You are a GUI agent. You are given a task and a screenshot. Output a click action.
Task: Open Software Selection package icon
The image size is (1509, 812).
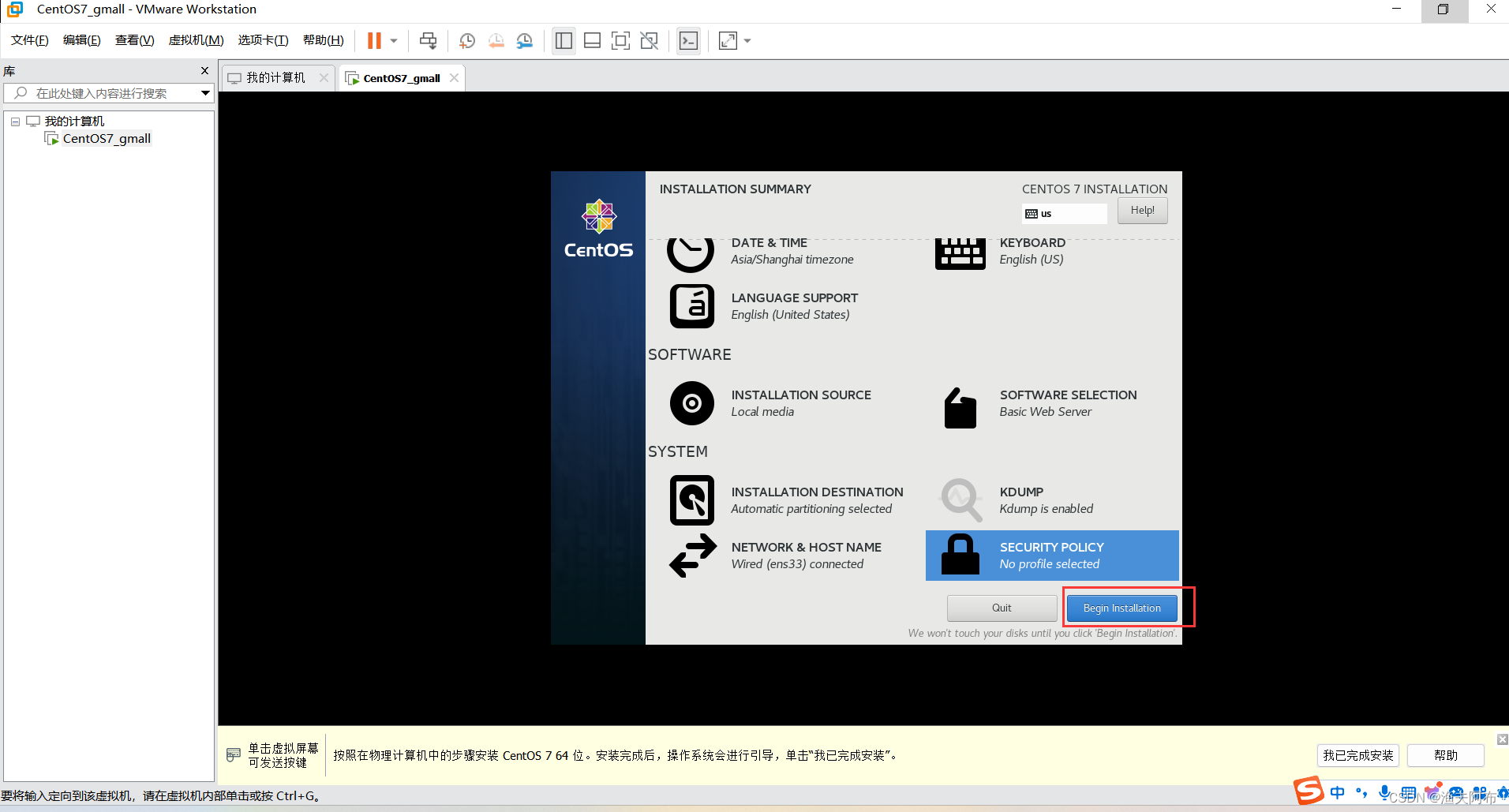pyautogui.click(x=960, y=407)
